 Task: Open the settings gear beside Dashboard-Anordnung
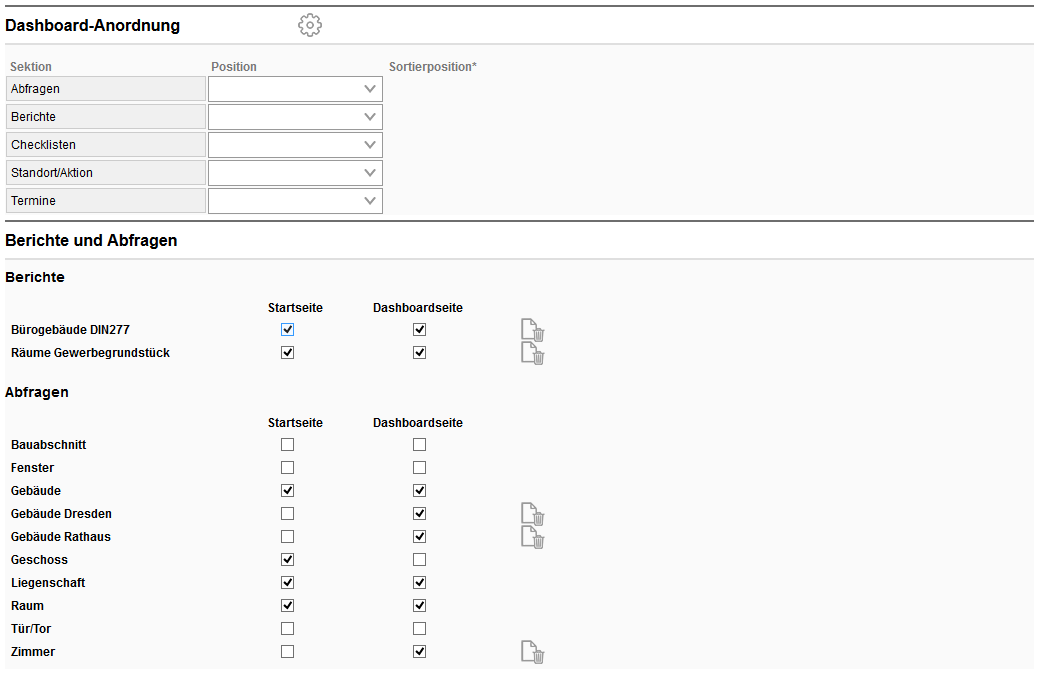(309, 24)
